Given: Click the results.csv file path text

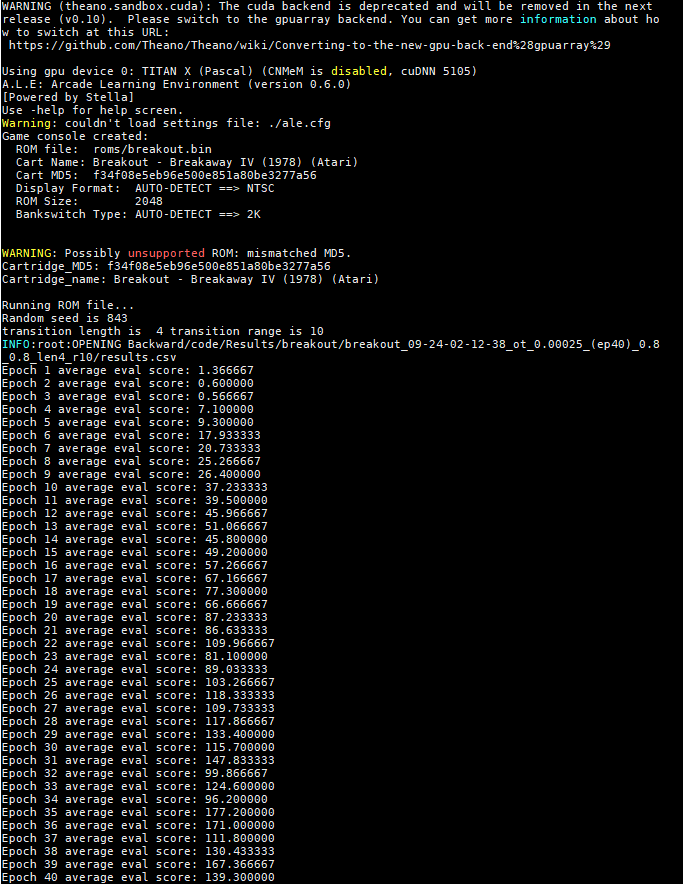Looking at the screenshot, I should coord(333,351).
